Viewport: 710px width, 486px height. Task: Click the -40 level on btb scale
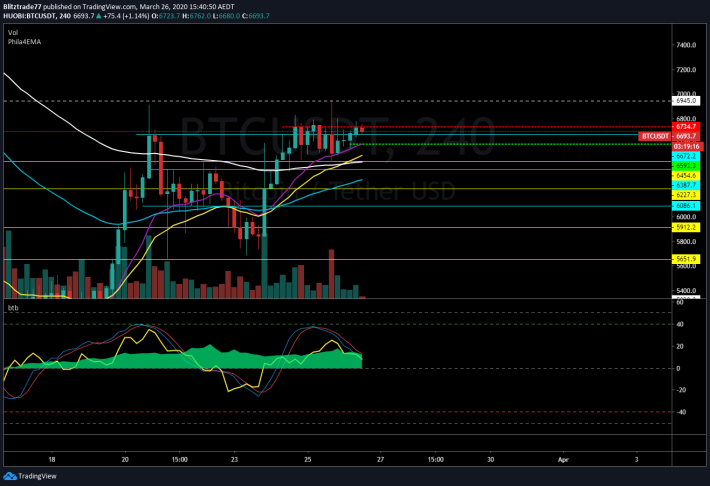[x=681, y=412]
